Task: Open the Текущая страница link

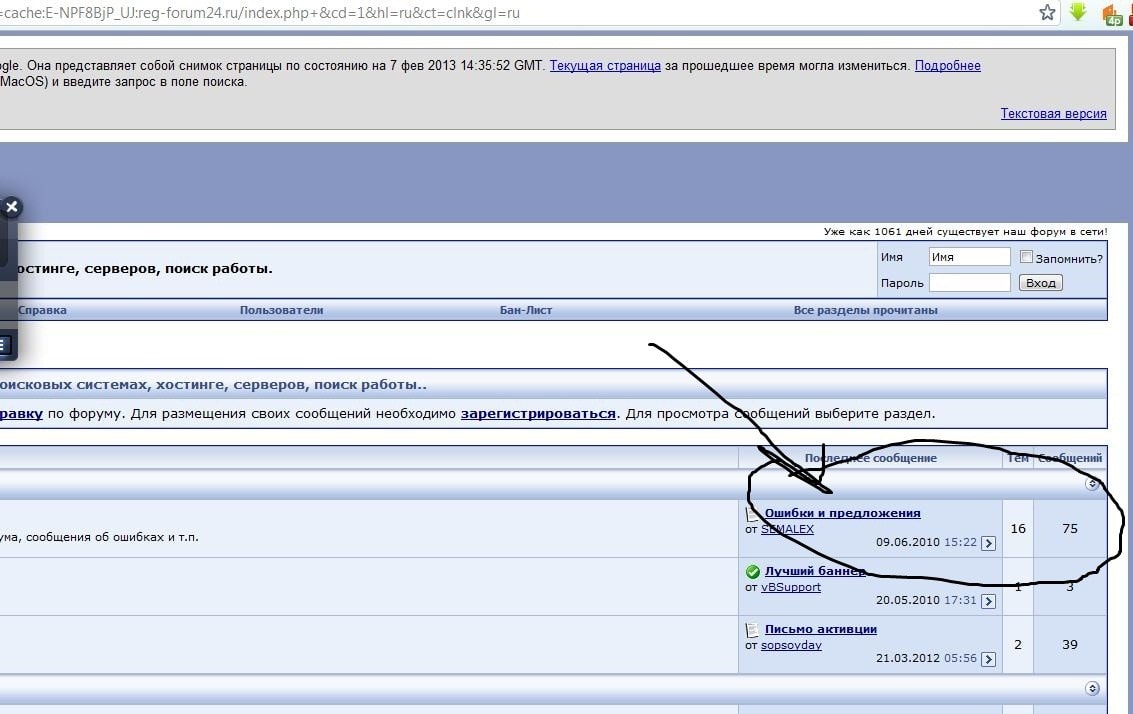Action: 605,66
